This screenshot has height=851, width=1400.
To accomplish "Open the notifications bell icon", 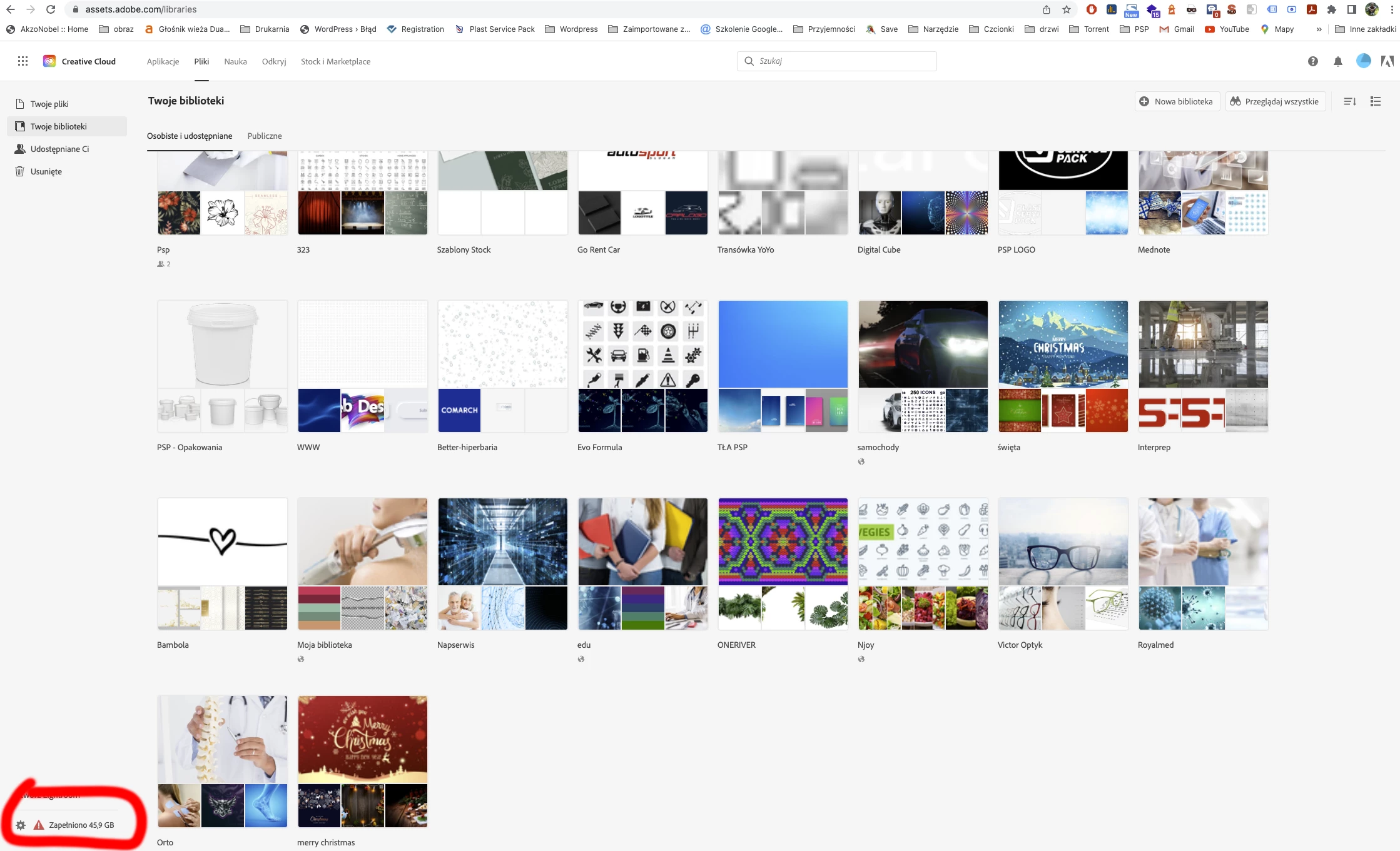I will tap(1338, 61).
